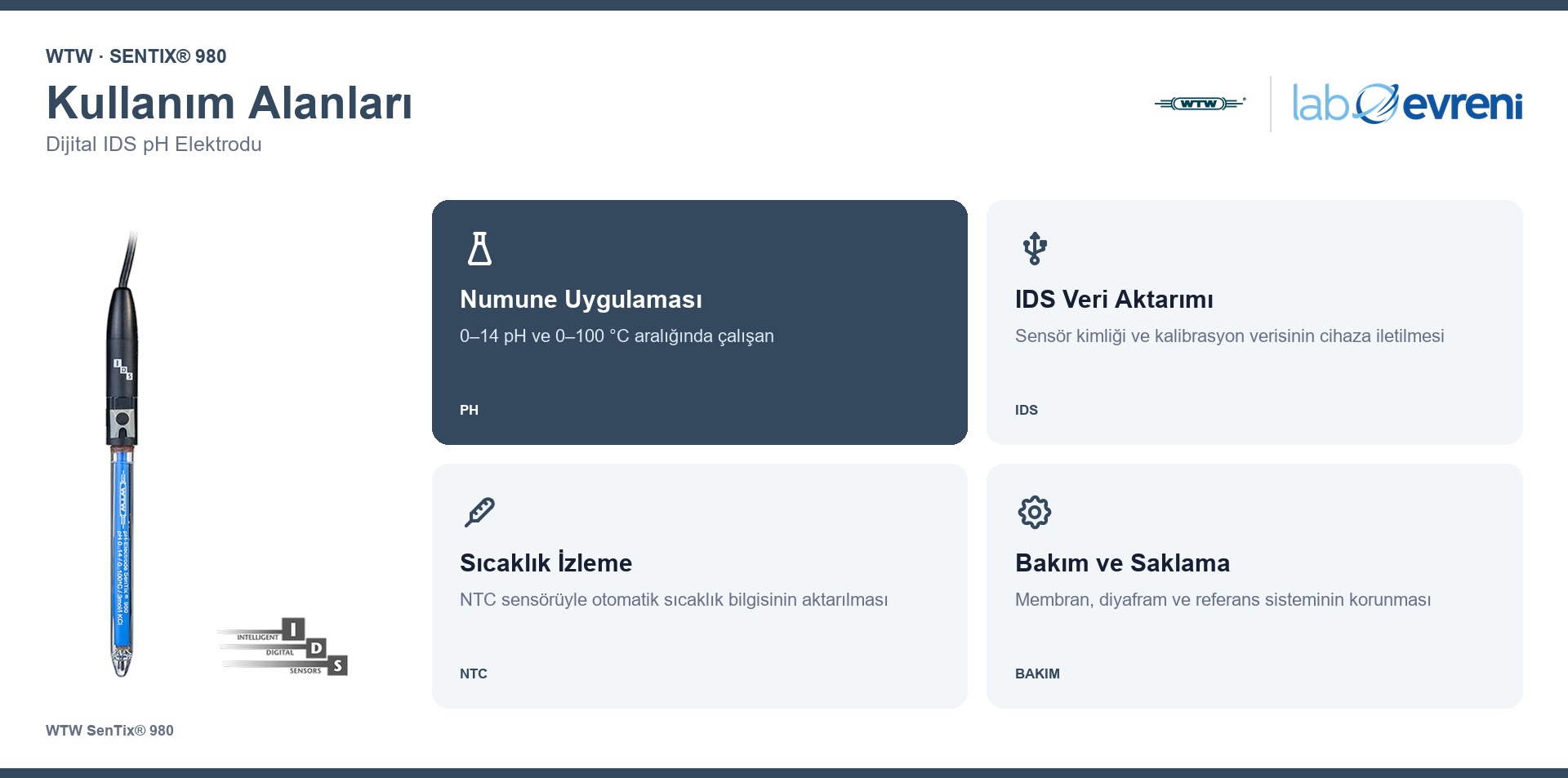The width and height of the screenshot is (1568, 778).
Task: Select the Numune Uygulaması card title
Action: [581, 300]
